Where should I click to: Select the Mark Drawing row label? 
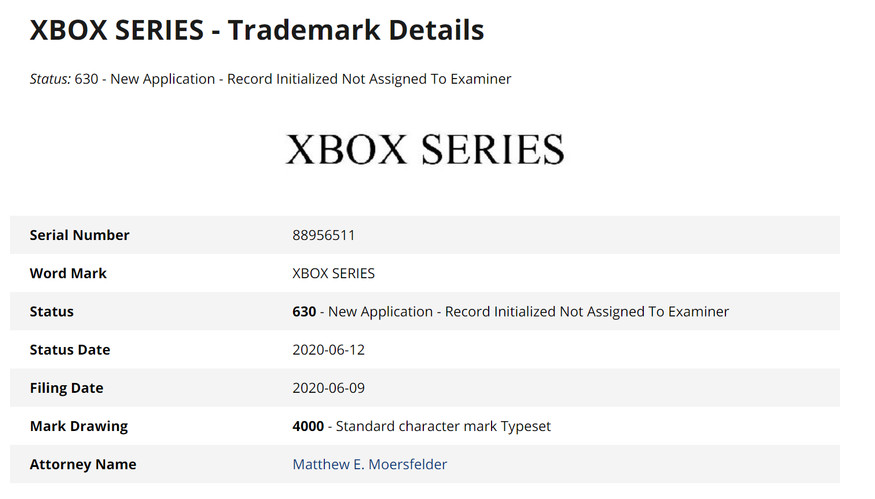pyautogui.click(x=79, y=426)
